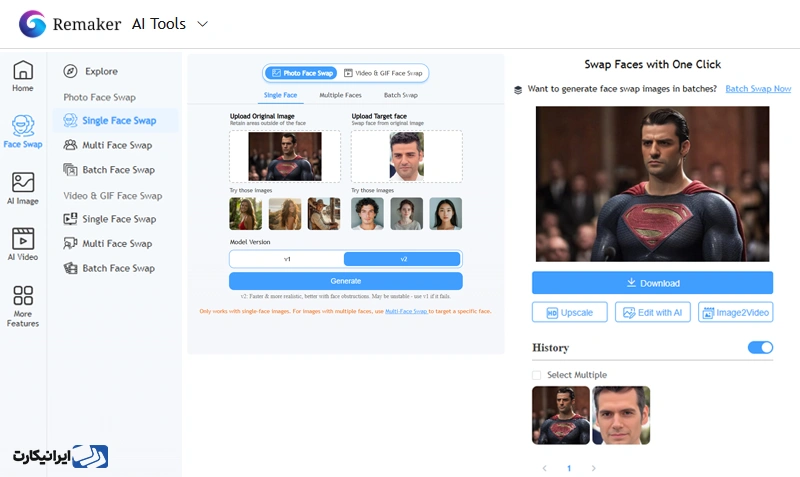The width and height of the screenshot is (800, 477).
Task: Select the Multiple Faces tab
Action: pyautogui.click(x=340, y=95)
